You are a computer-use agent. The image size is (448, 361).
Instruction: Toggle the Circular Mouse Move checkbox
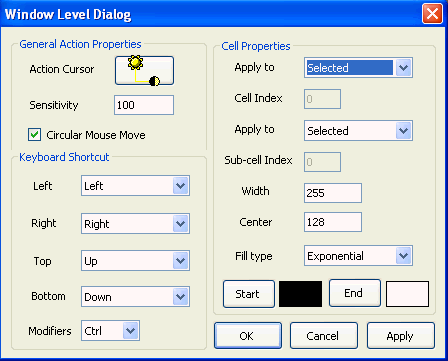[x=35, y=135]
